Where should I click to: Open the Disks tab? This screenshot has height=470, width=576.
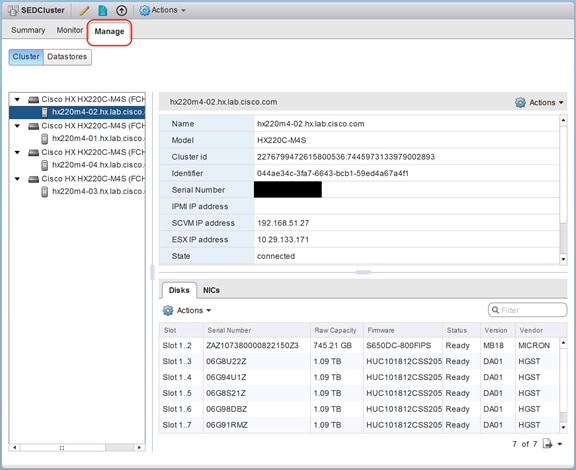[179, 290]
